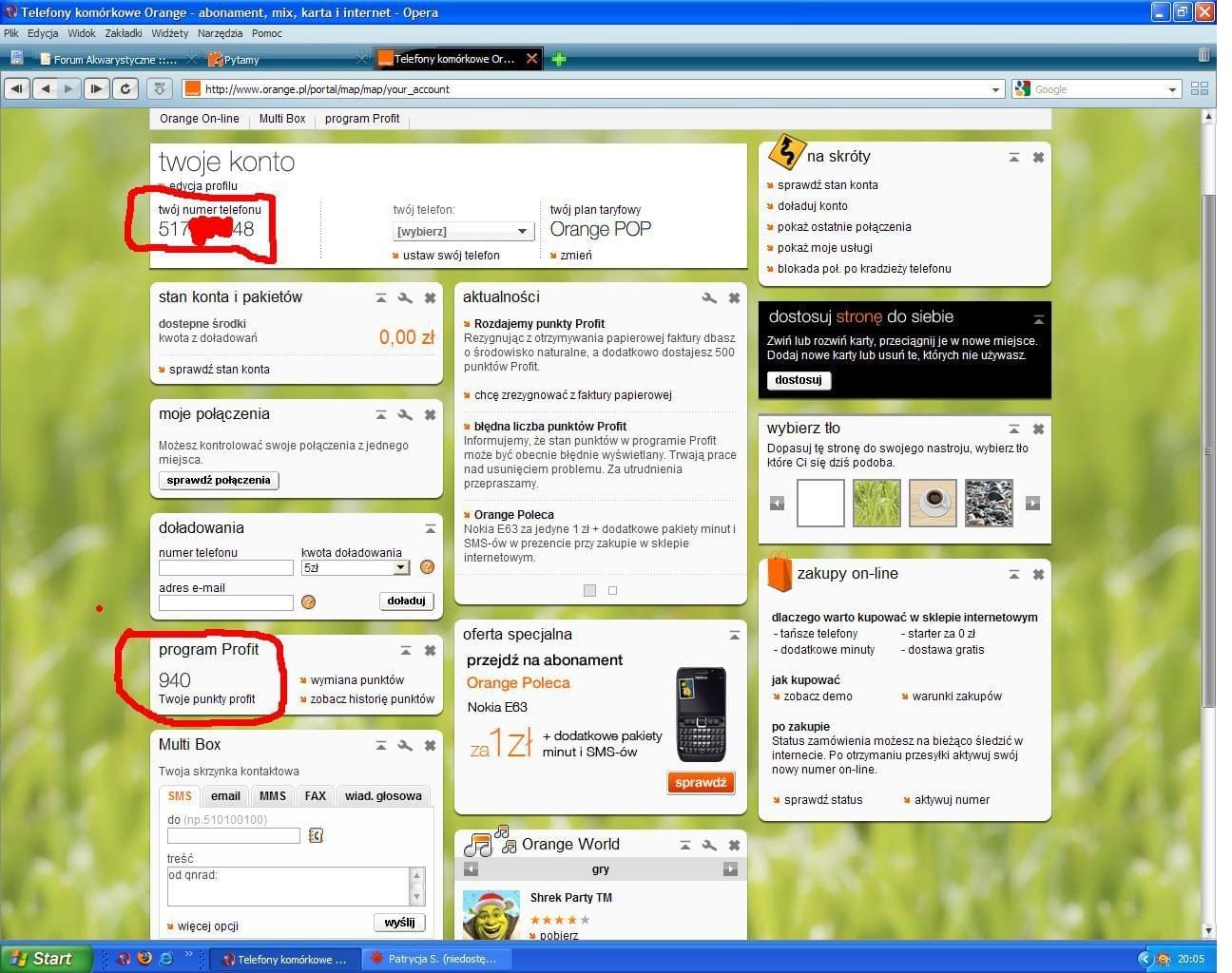Open the program Profit page tab

(x=362, y=119)
